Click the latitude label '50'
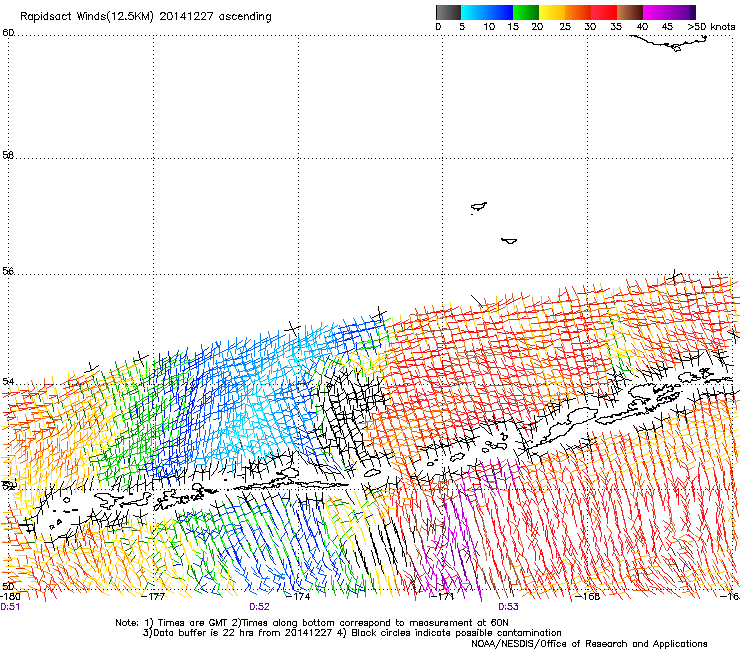 8,586
